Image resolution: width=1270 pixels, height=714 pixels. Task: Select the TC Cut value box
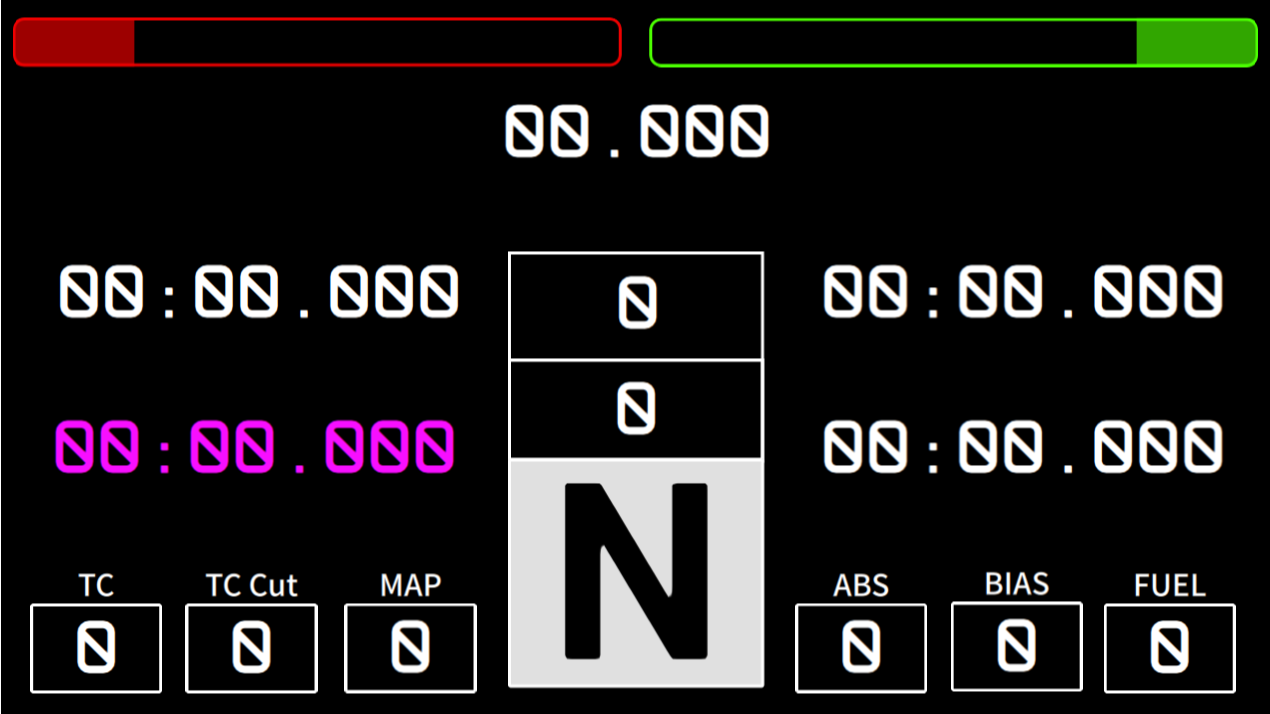[x=251, y=648]
